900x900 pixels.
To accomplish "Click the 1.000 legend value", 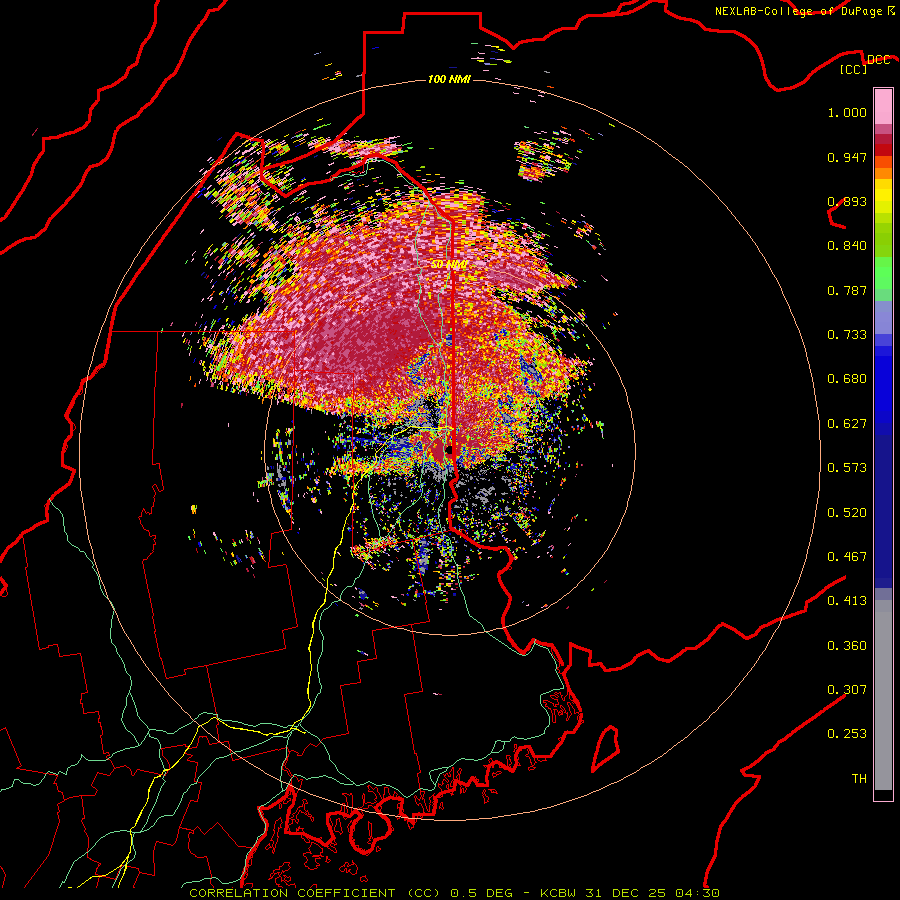I will click(x=847, y=112).
